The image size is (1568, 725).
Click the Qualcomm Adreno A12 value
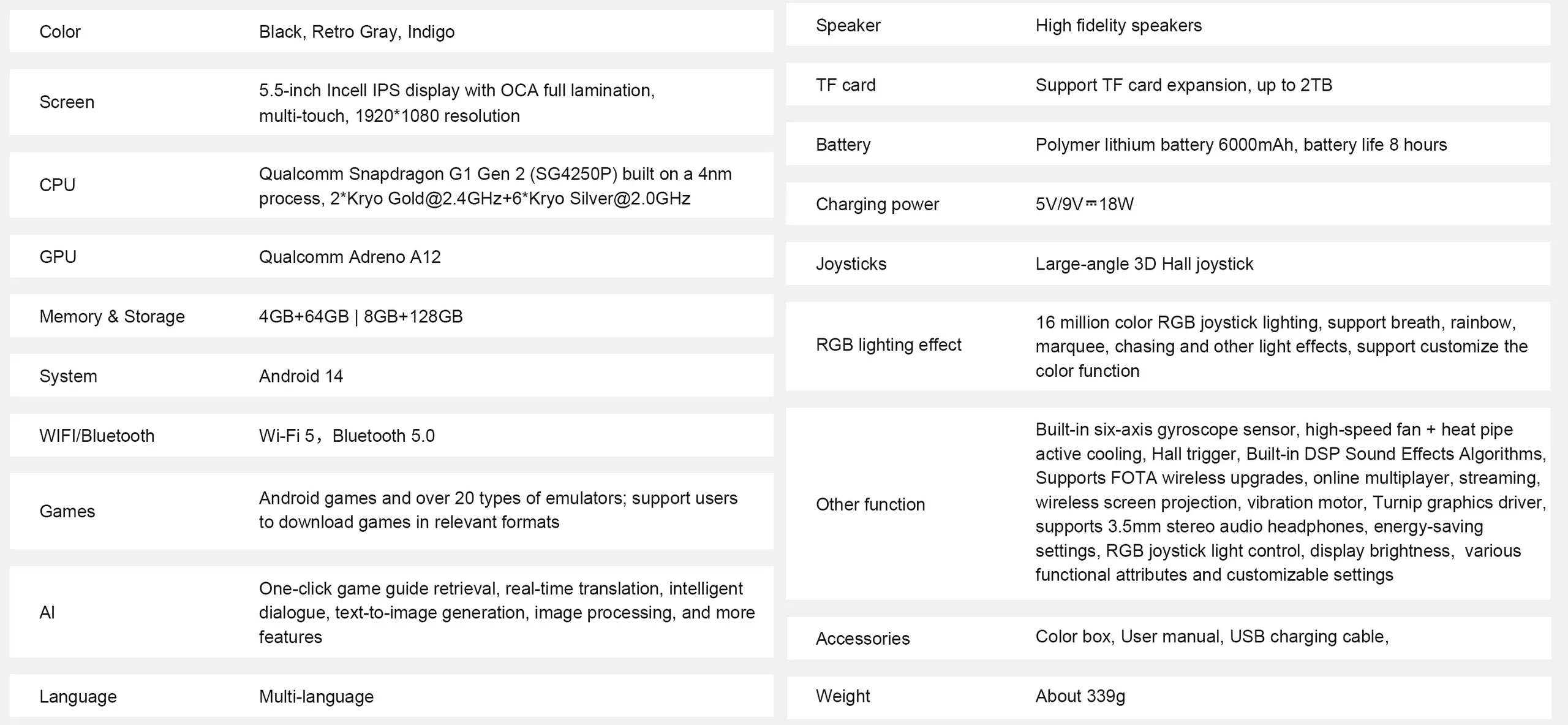350,257
